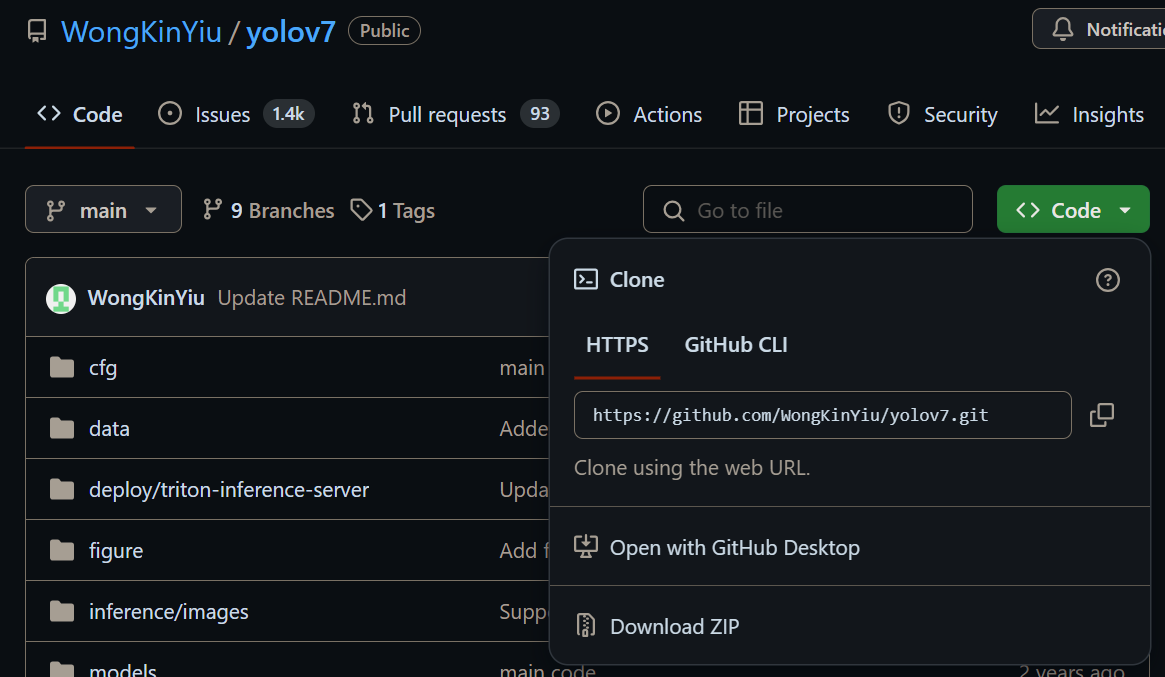The height and width of the screenshot is (677, 1165).
Task: Open the deploy/triton-inference-server folder
Action: [x=229, y=490]
